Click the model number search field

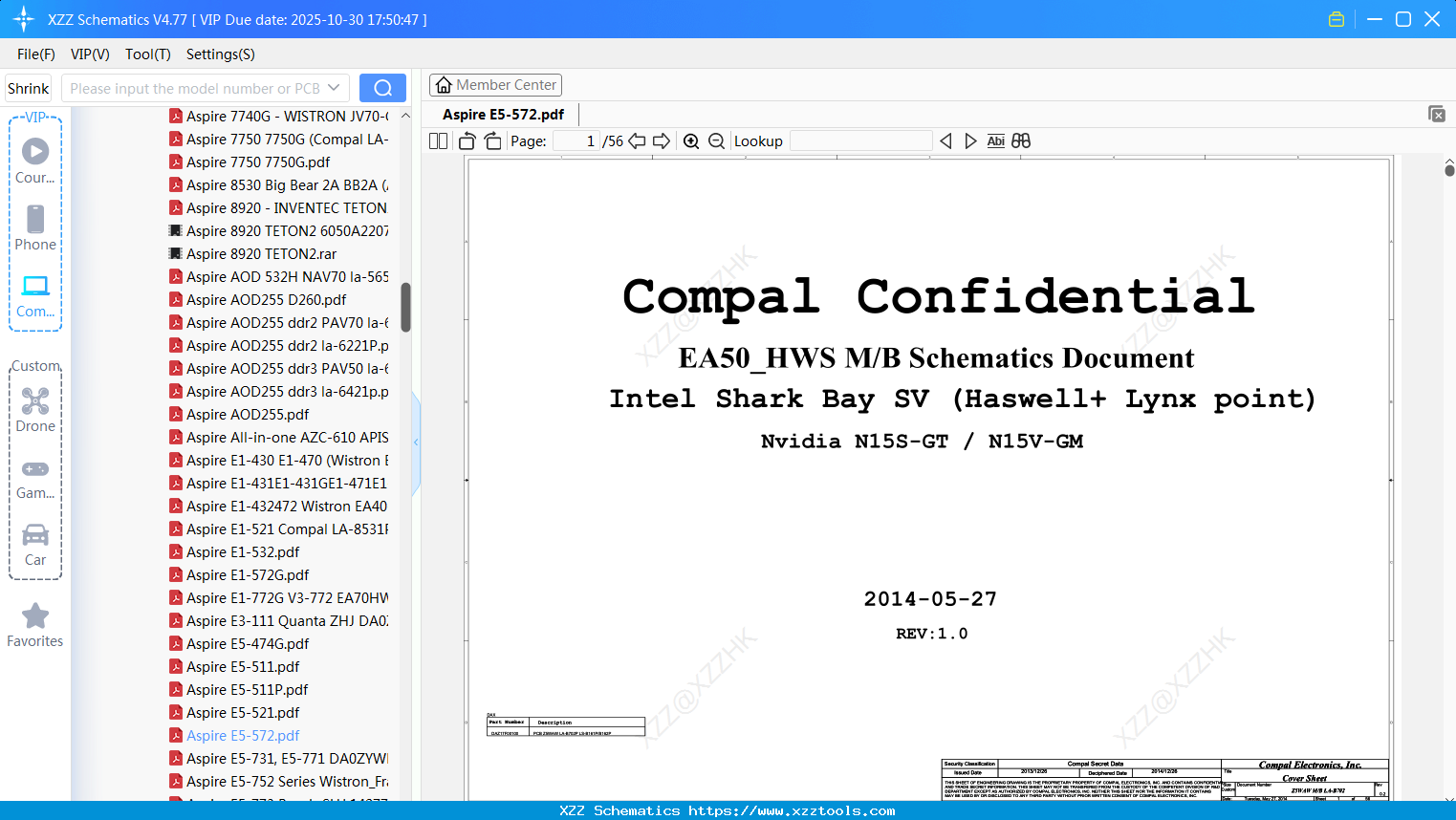(x=195, y=88)
